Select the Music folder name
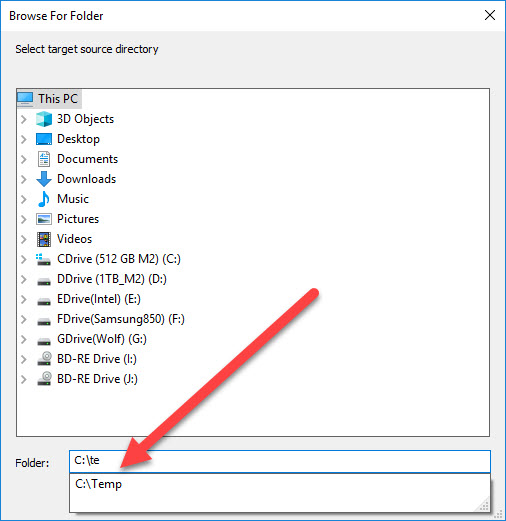Viewport: 506px width, 521px height. tap(73, 199)
